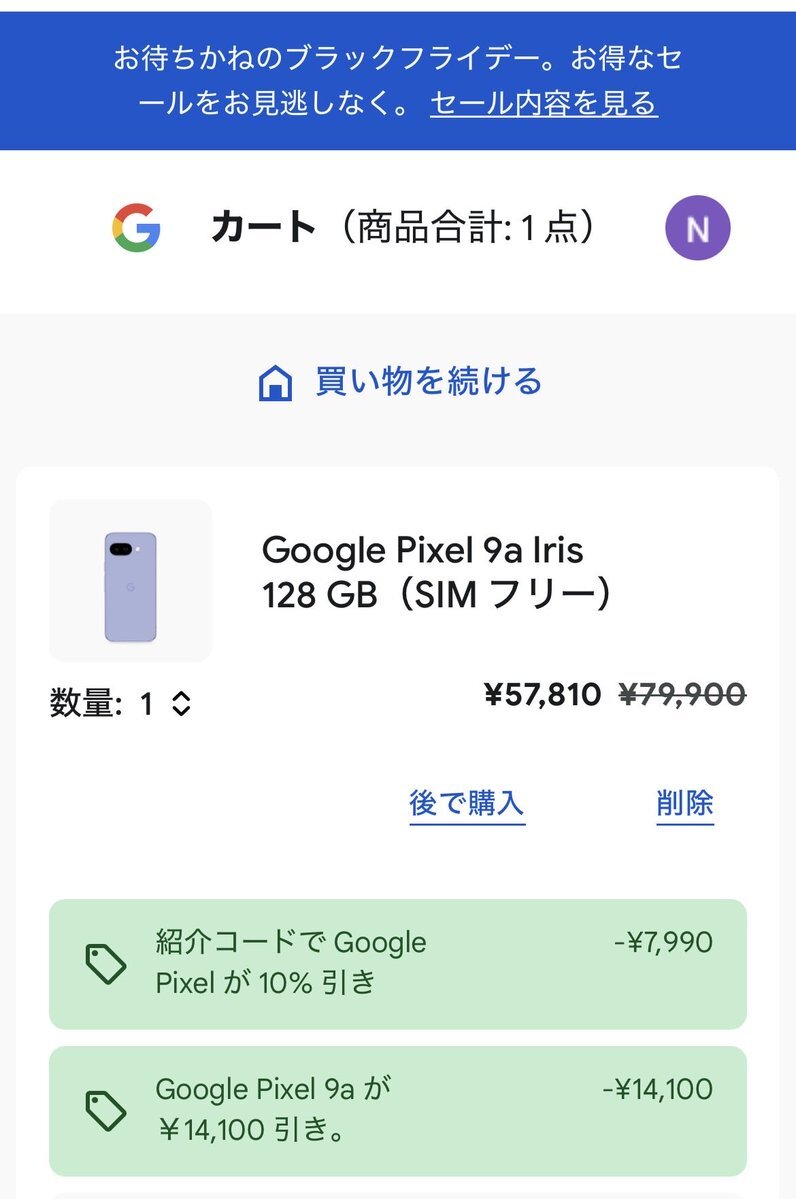
Task: Click the tag icon on the ¥14,100 discount
Action: [x=105, y=1110]
